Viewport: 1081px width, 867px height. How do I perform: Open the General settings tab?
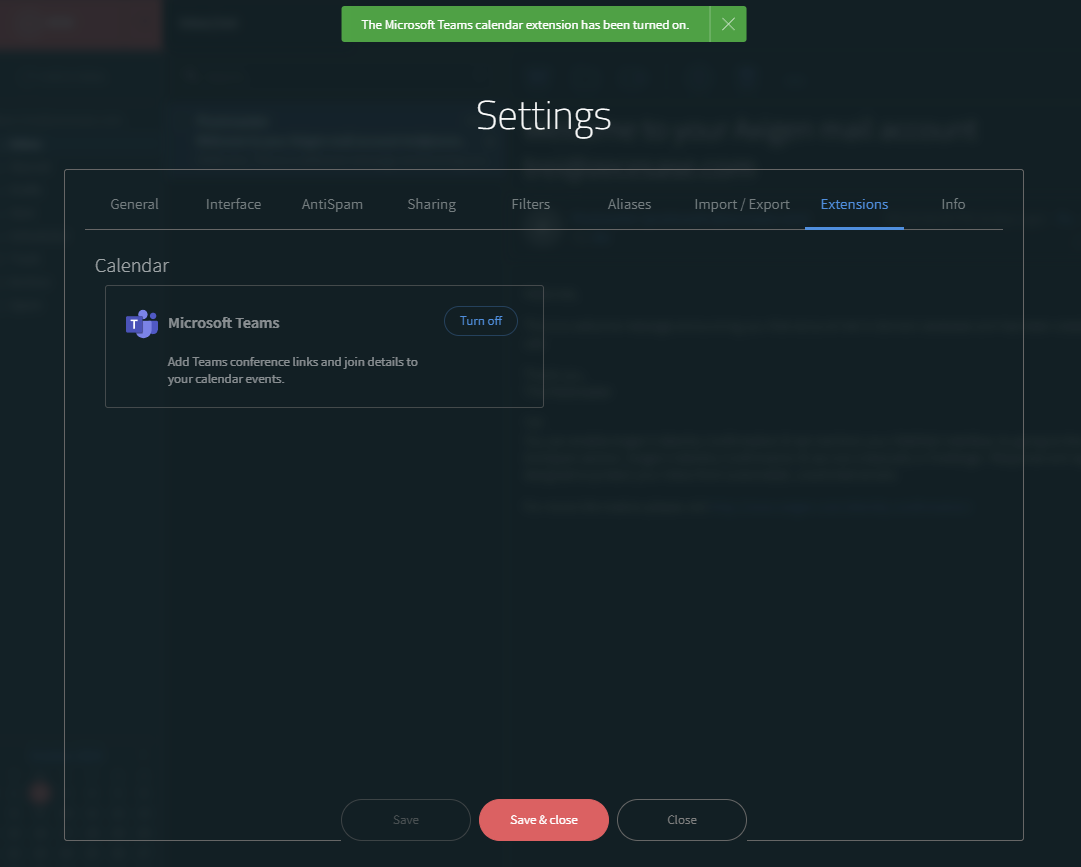[134, 204]
